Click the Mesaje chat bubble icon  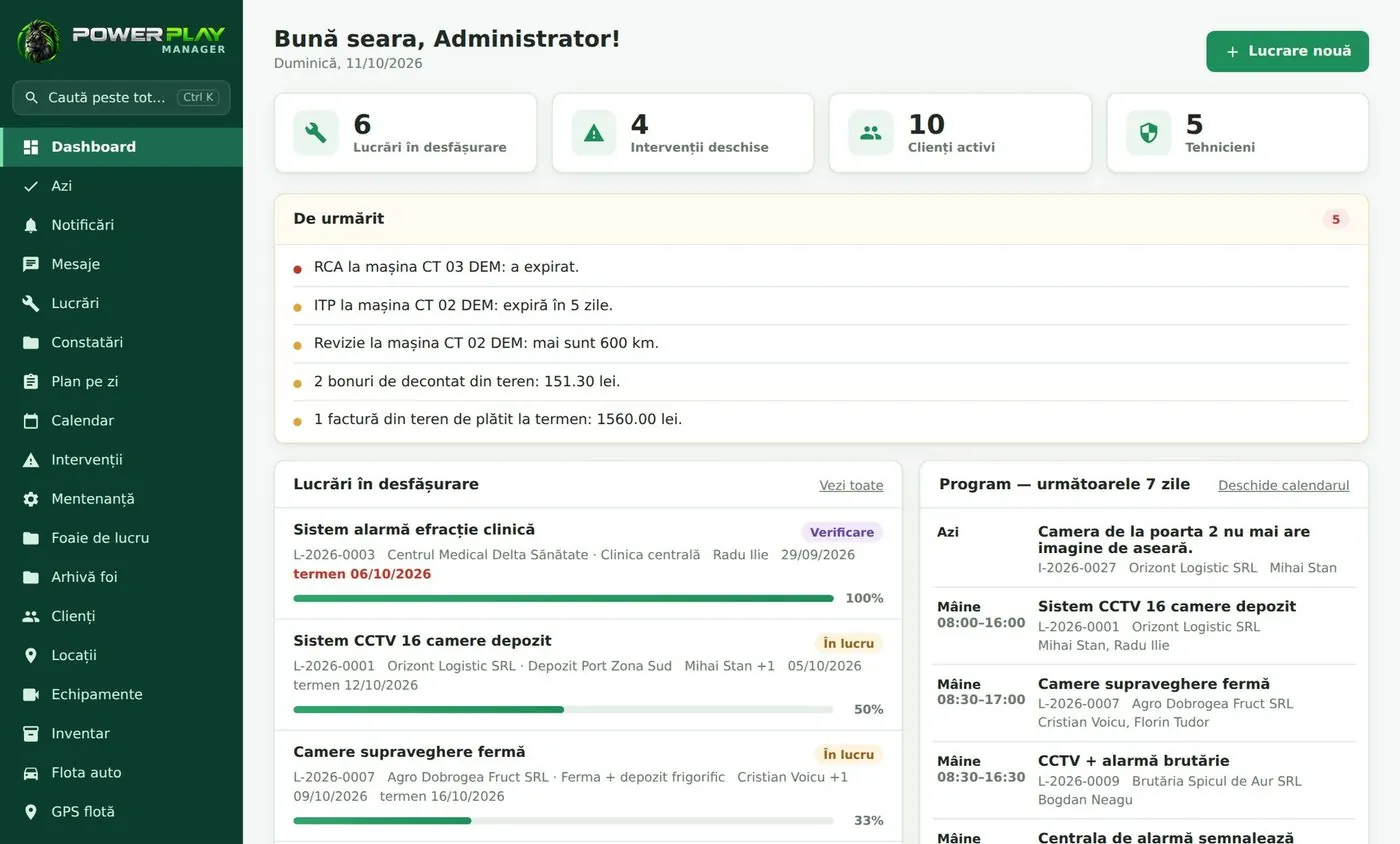click(31, 264)
